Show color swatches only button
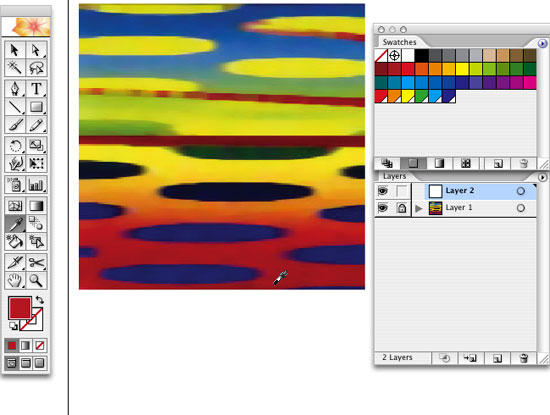The width and height of the screenshot is (550, 415). (413, 163)
